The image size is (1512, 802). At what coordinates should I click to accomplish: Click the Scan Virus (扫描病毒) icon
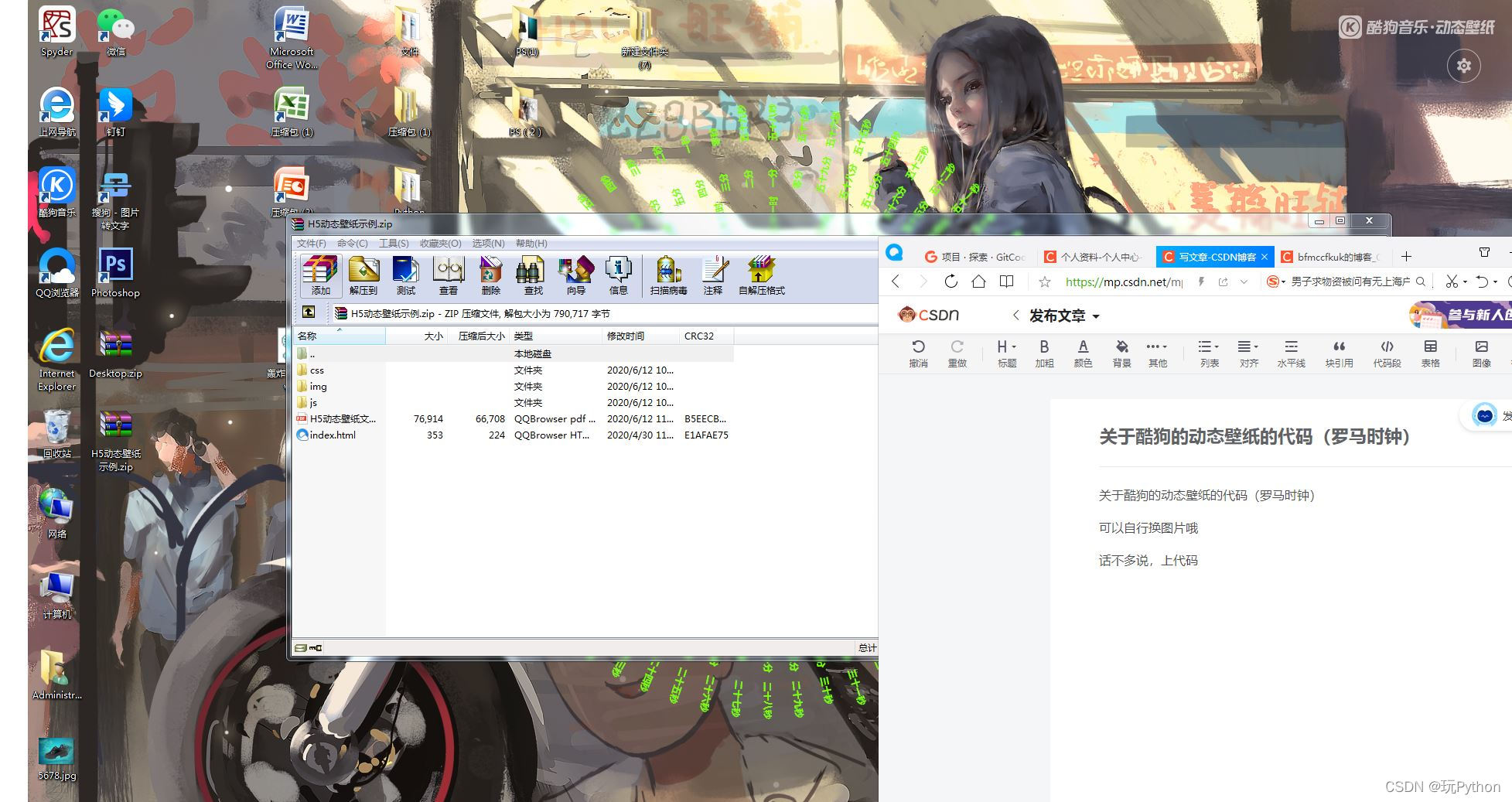(668, 275)
